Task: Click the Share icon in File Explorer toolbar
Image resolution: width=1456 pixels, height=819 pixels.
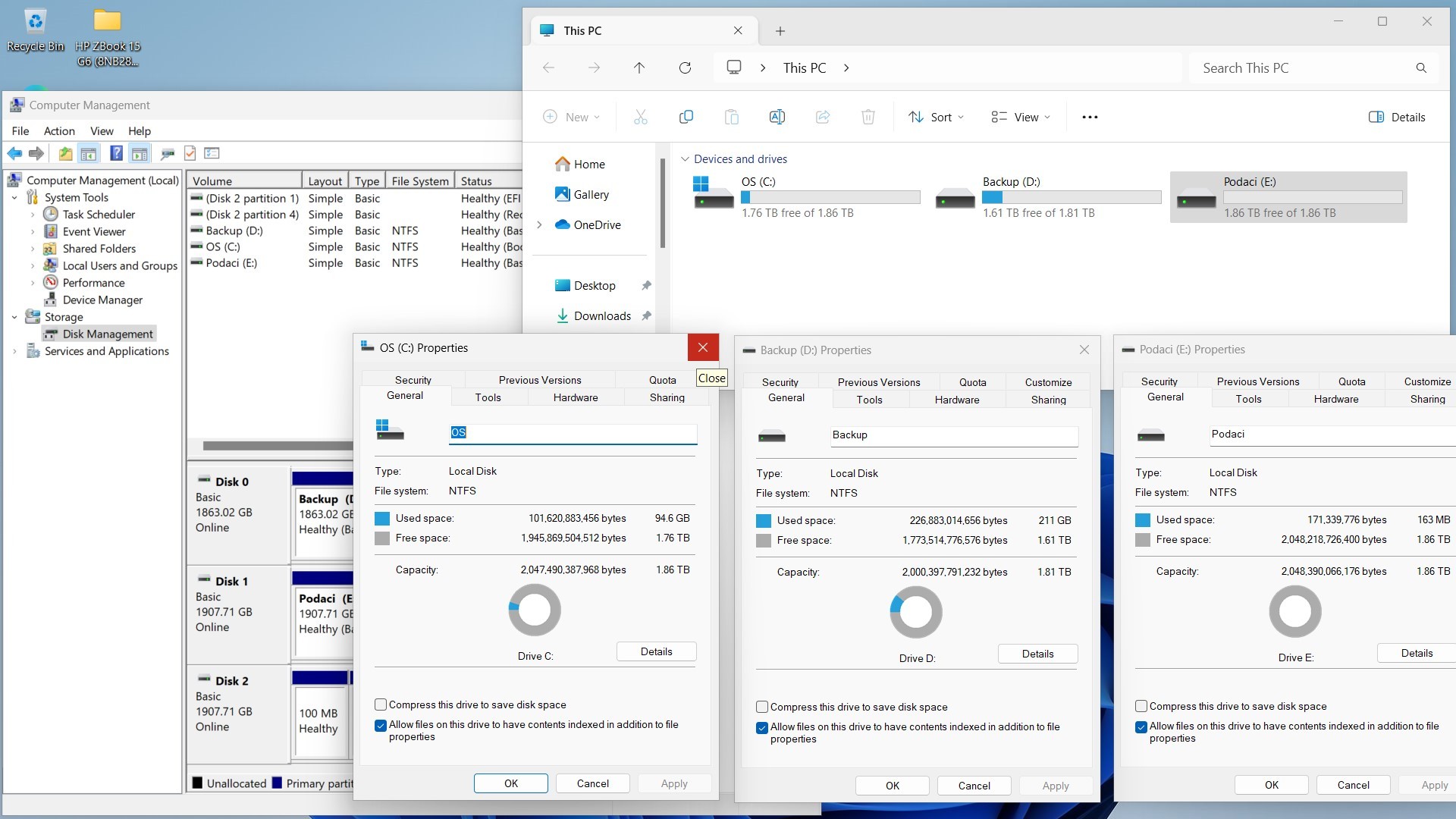Action: [x=823, y=117]
